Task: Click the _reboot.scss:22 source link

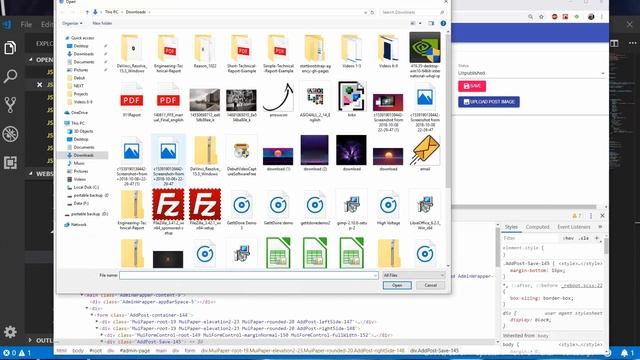Action: (x=582, y=285)
